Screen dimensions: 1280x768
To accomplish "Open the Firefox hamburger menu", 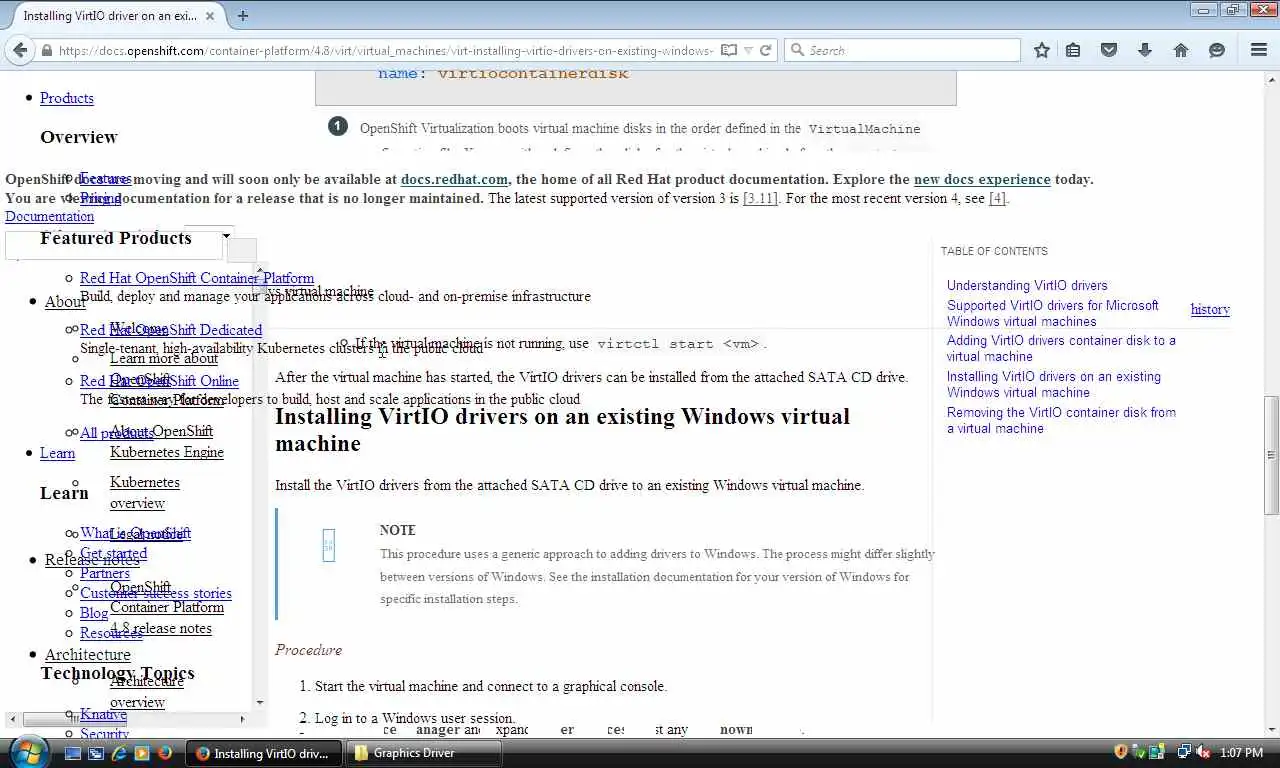I will pos(1259,50).
